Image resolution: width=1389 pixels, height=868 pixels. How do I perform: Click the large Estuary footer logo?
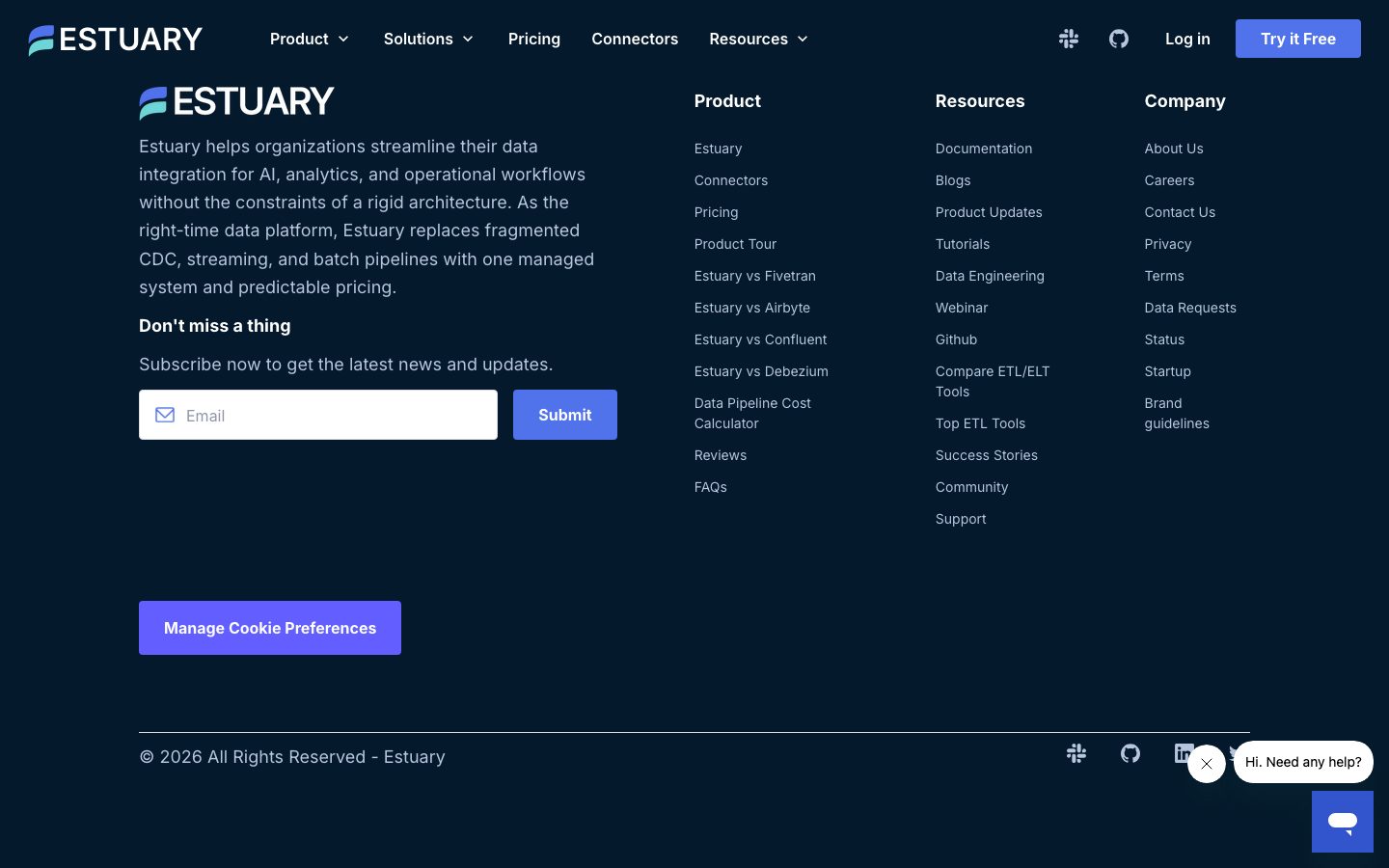(236, 102)
